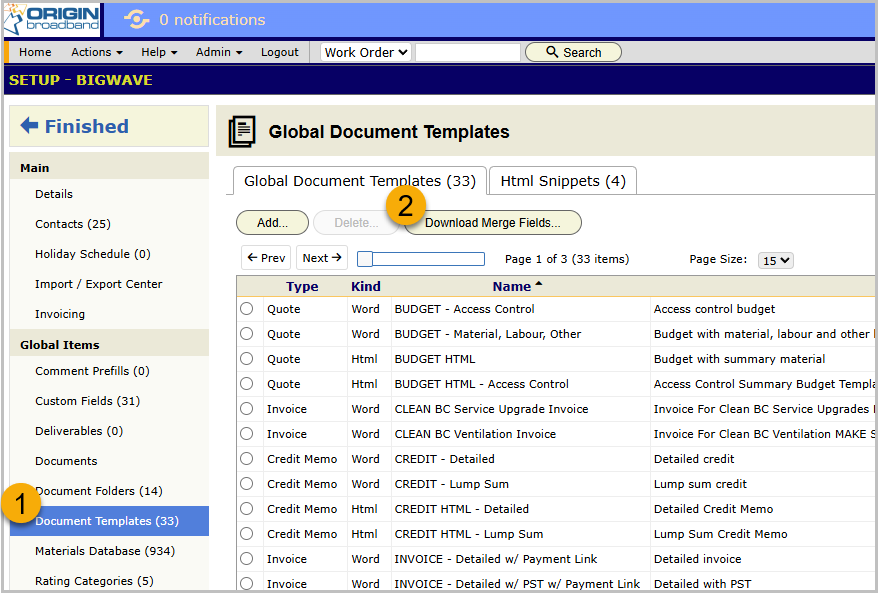Select radio for BUDGET HTML row

click(246, 359)
